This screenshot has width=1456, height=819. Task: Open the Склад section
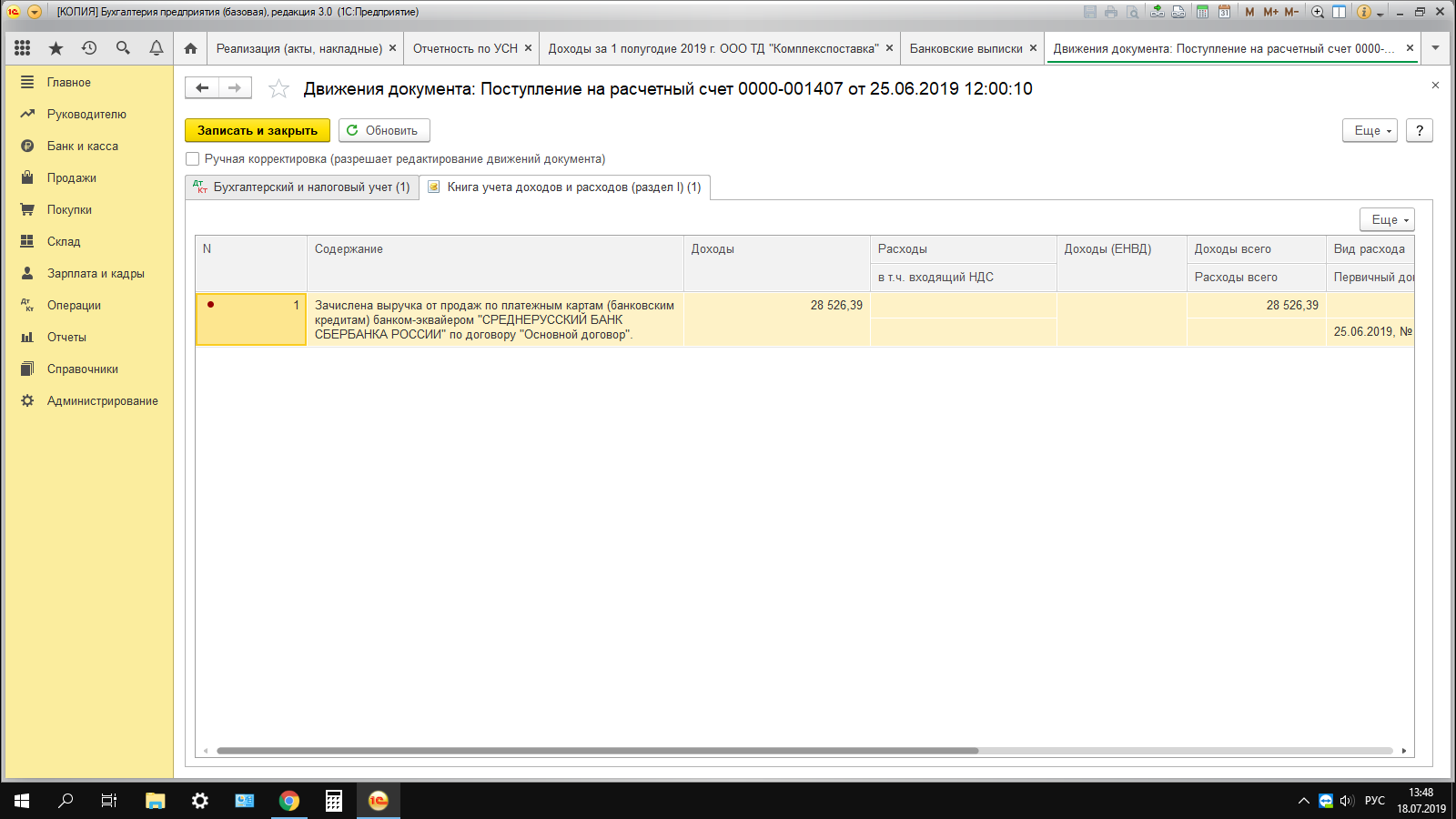pos(64,241)
